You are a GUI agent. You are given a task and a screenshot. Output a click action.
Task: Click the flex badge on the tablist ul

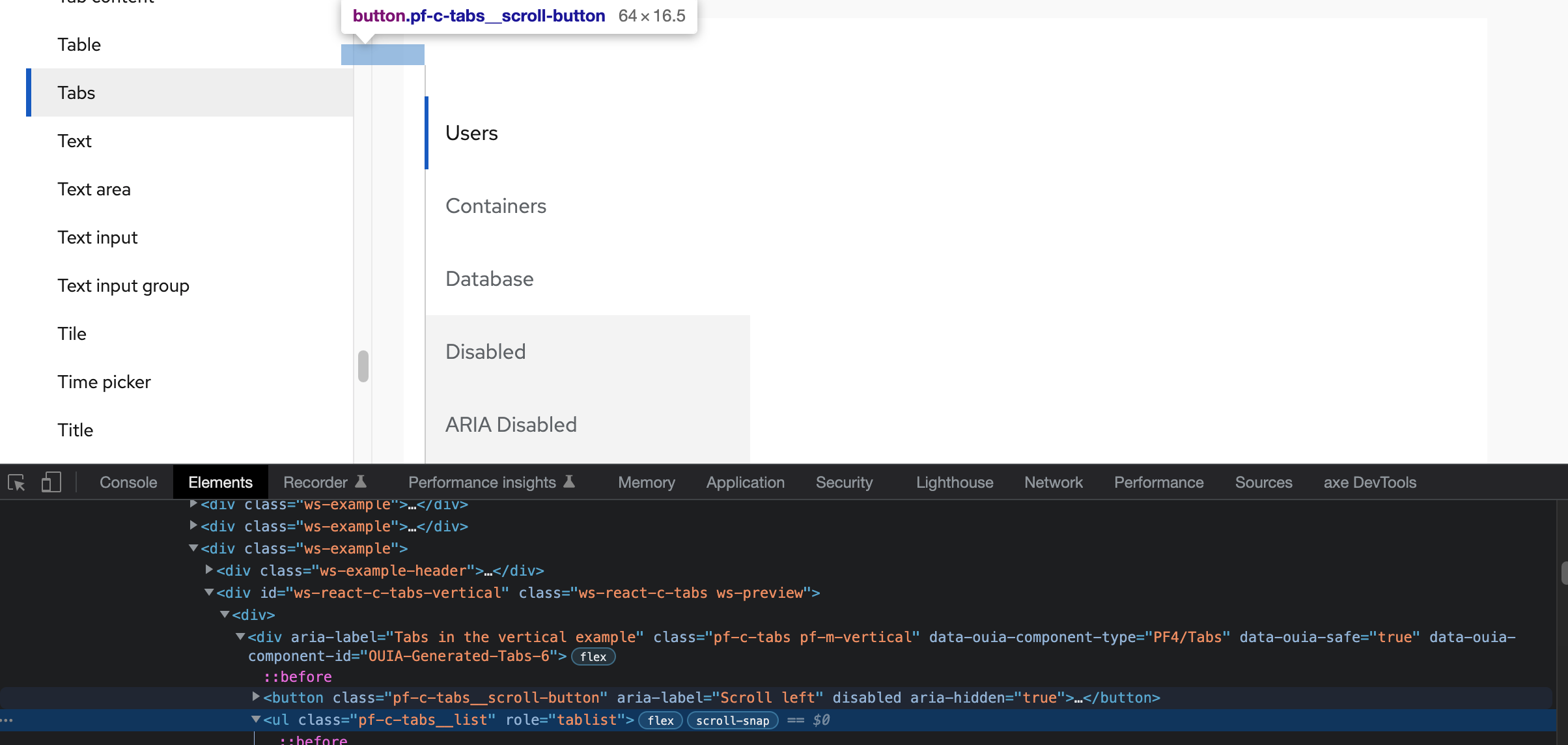pyautogui.click(x=660, y=720)
